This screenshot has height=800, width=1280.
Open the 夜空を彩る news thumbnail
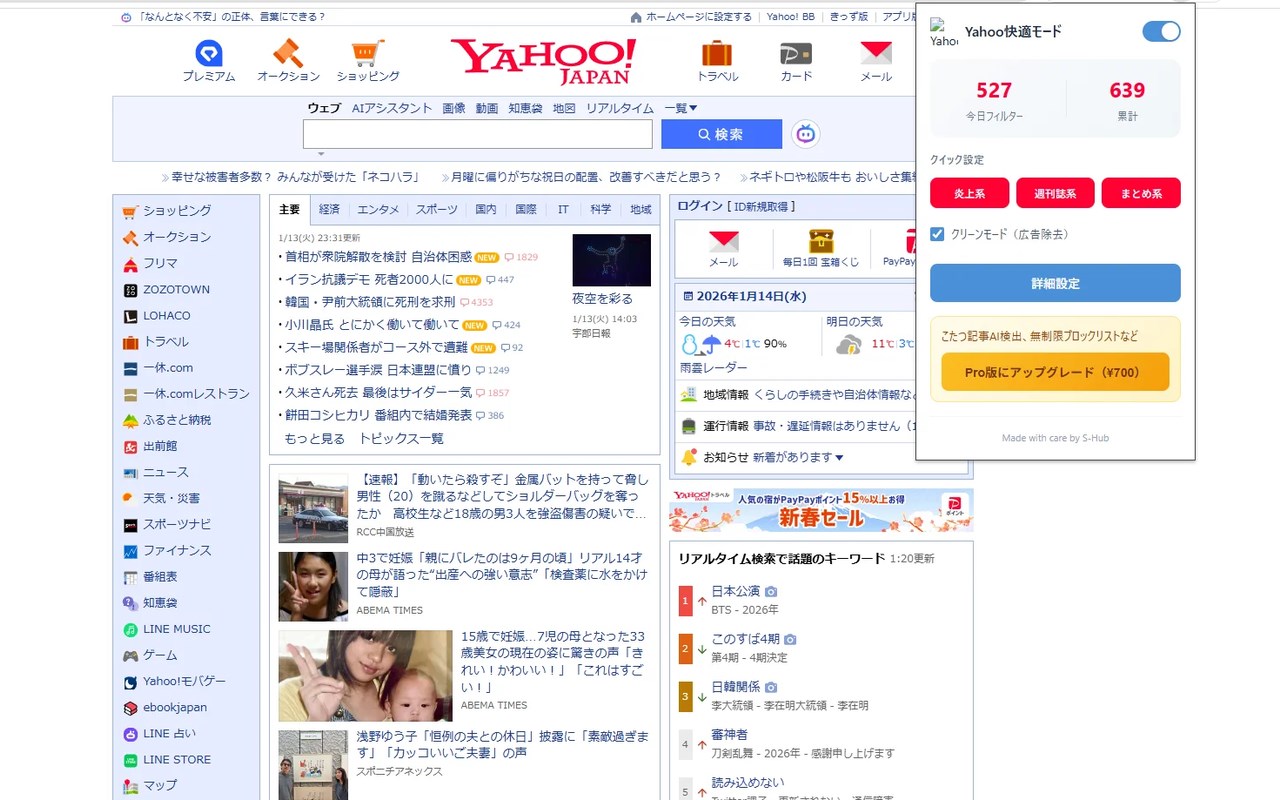click(x=611, y=260)
